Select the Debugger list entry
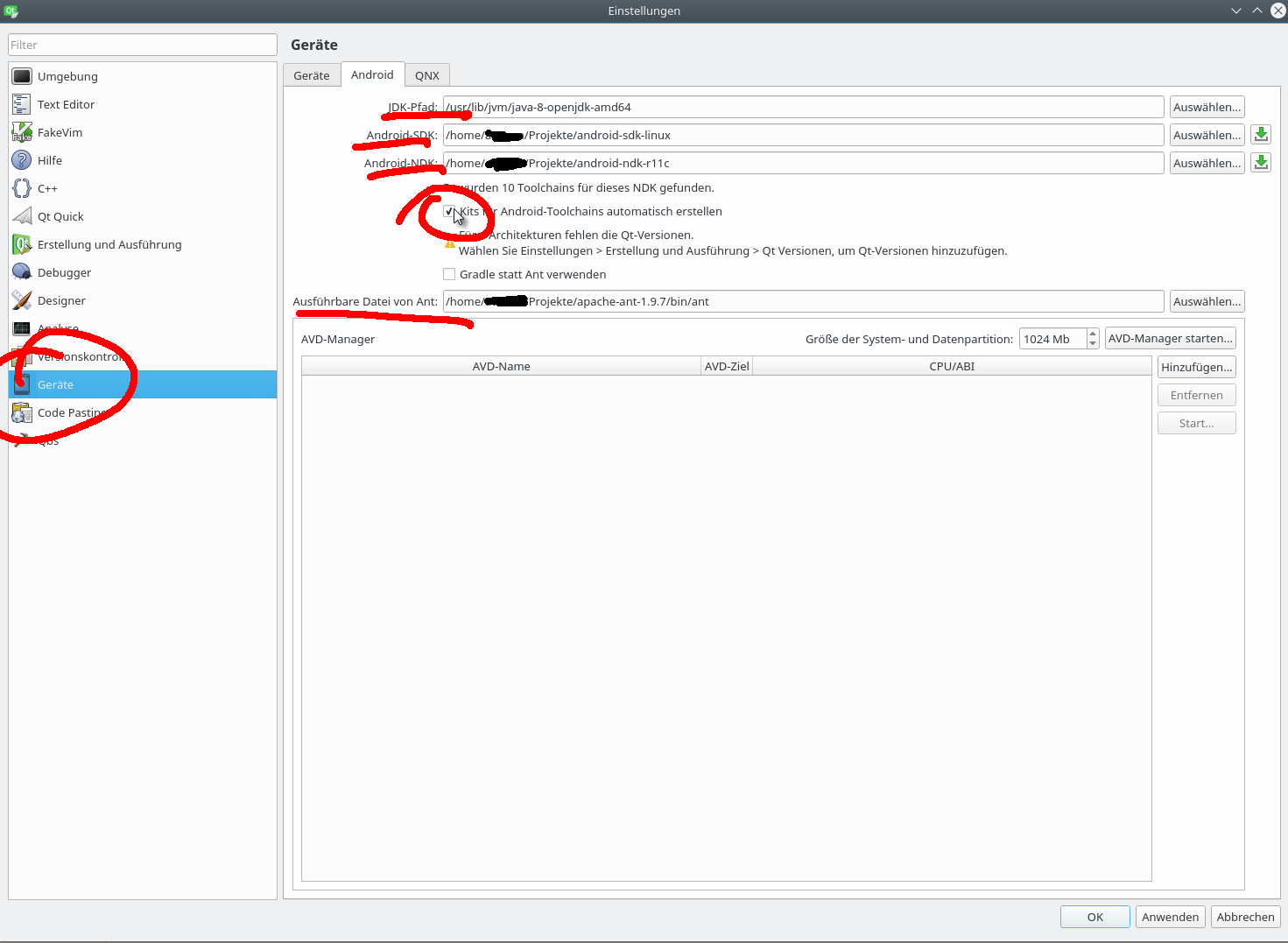 tap(143, 272)
